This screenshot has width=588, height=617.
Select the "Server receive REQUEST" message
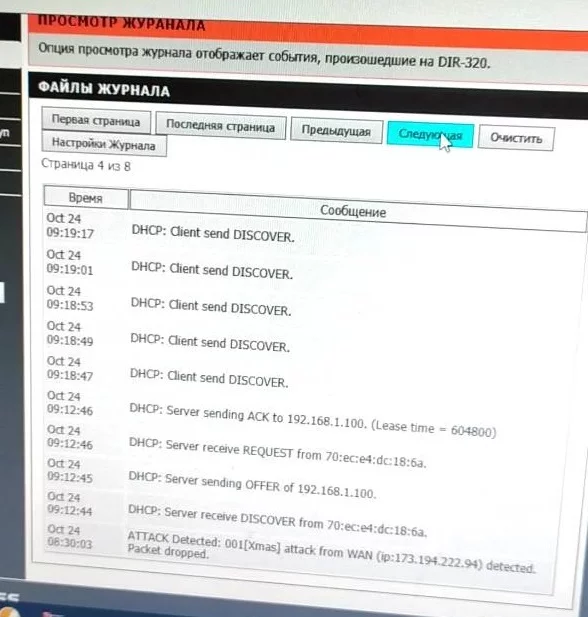point(277,453)
